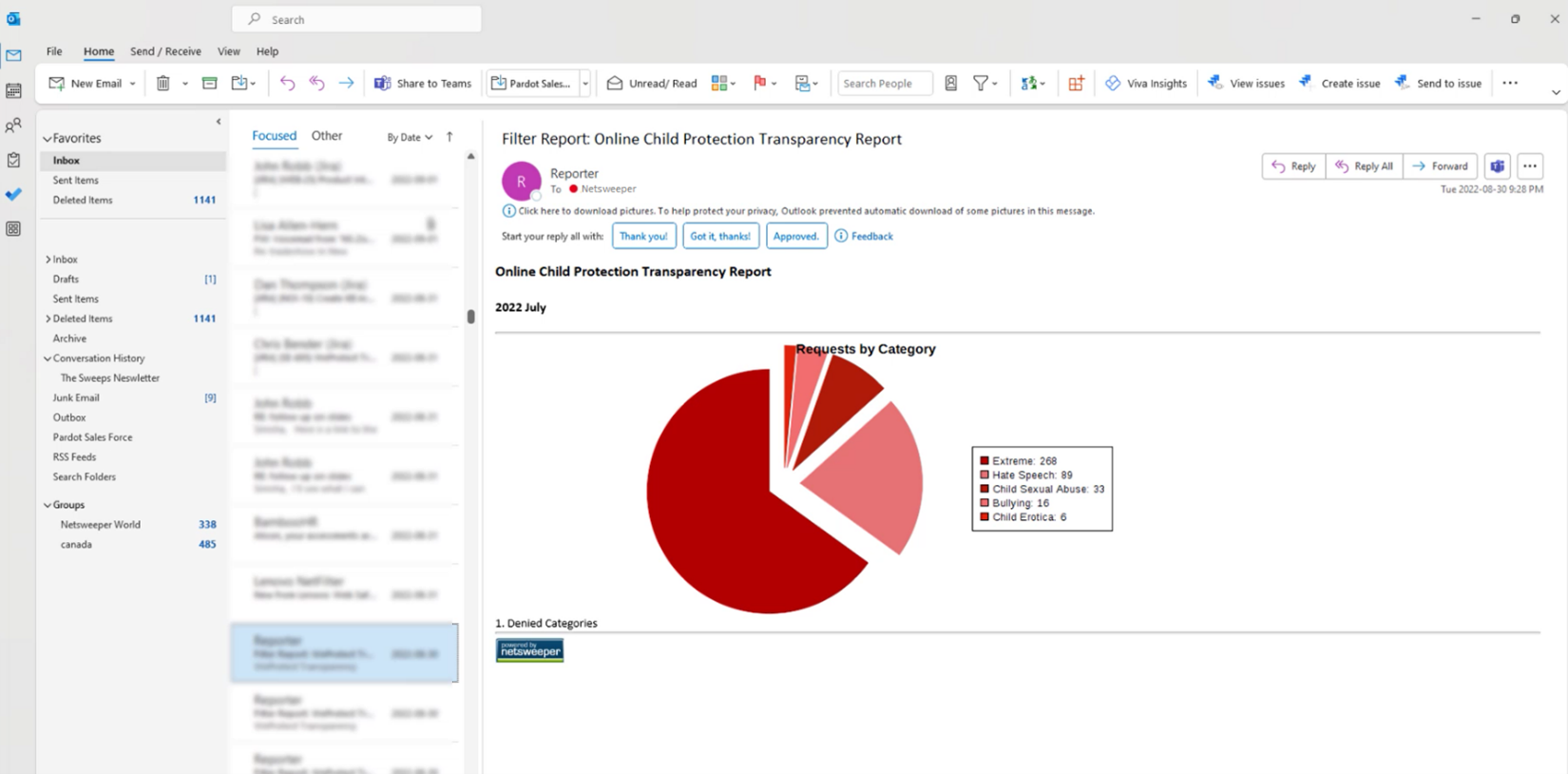Open the By Date sort dropdown
Viewport: 1568px width, 774px height.
click(410, 137)
